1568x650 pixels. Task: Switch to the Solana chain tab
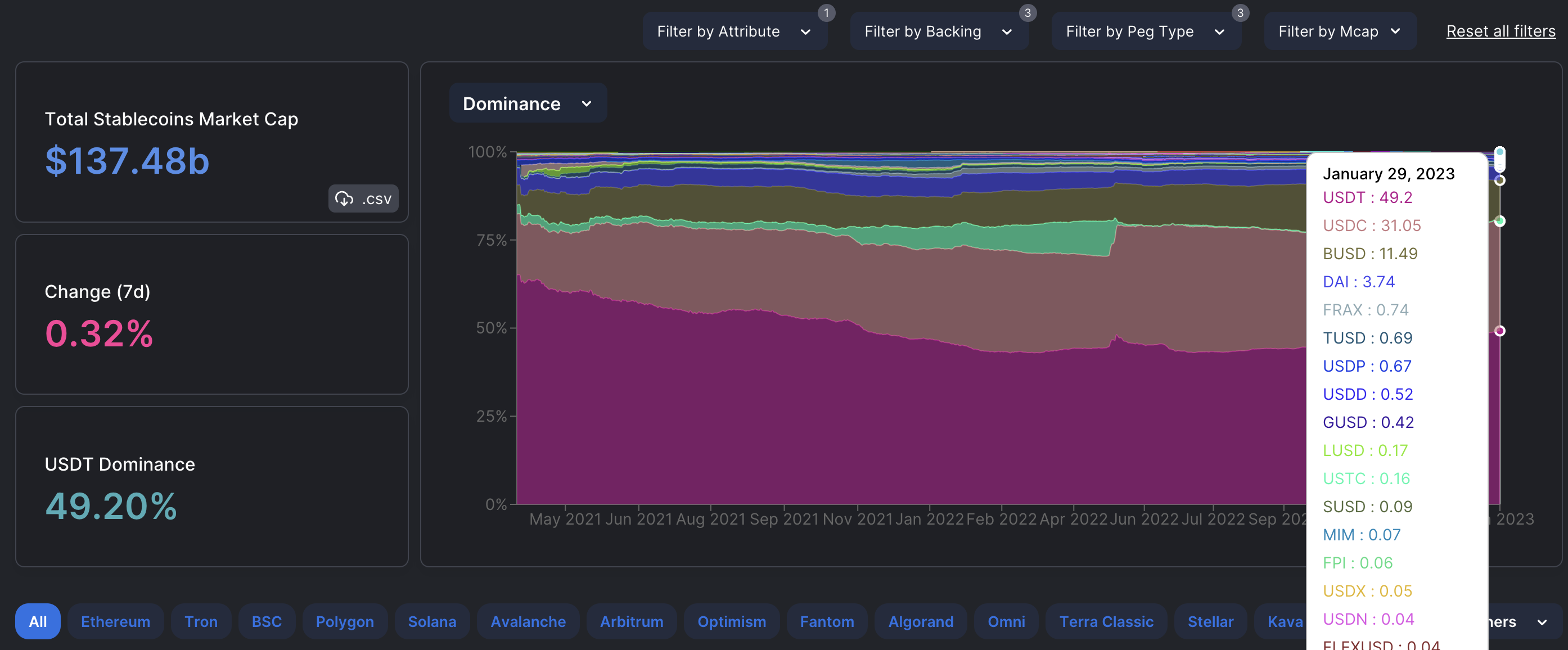[x=432, y=621]
